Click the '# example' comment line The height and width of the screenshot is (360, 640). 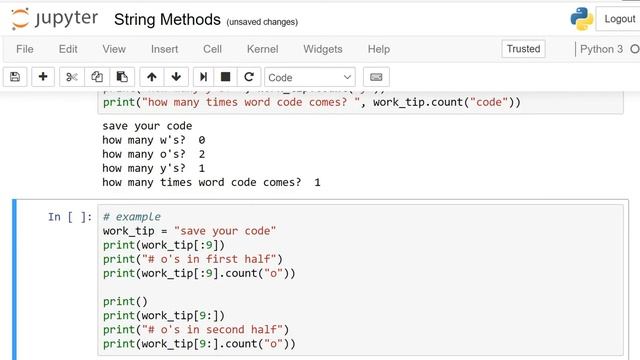click(132, 217)
